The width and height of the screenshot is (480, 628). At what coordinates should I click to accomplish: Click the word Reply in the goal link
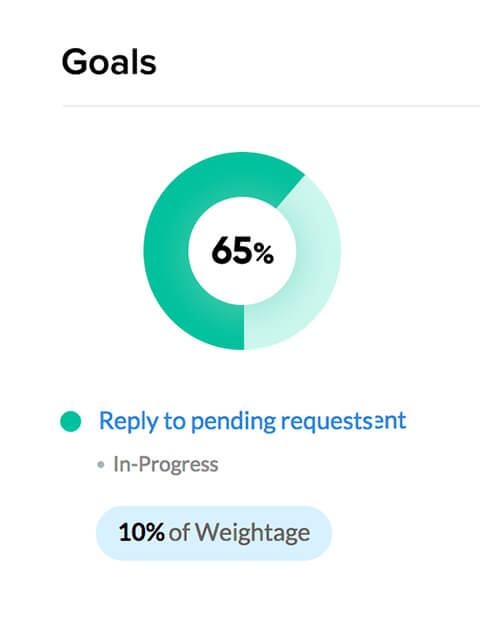128,422
